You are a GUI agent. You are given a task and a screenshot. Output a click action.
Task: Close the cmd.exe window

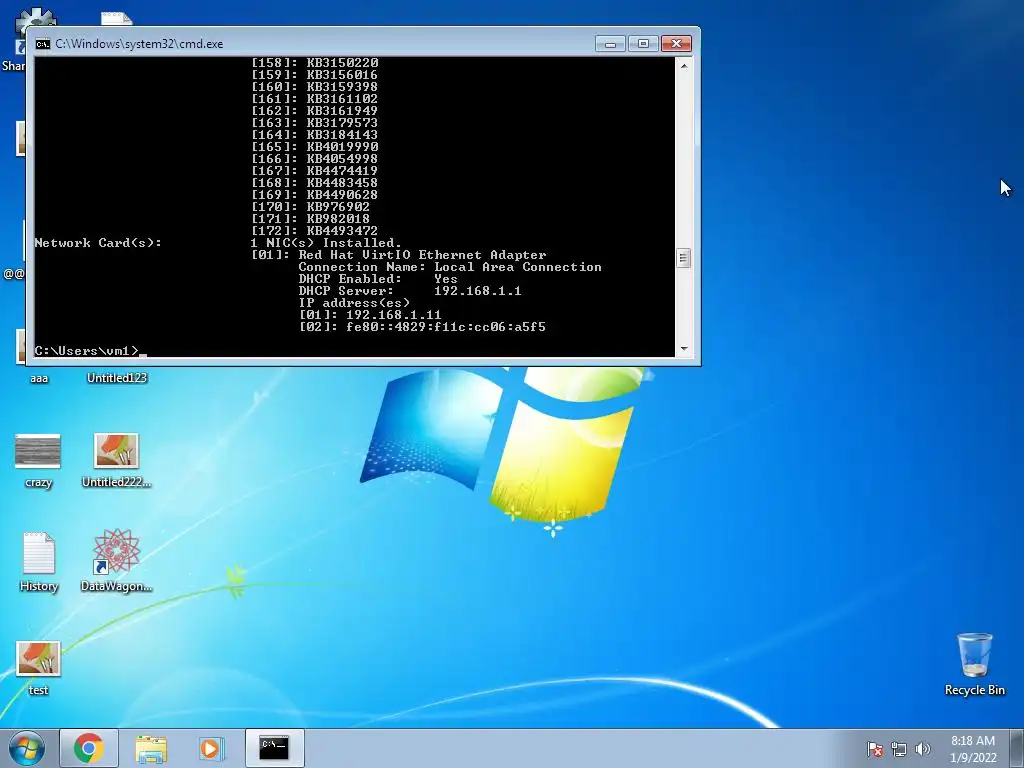point(677,44)
